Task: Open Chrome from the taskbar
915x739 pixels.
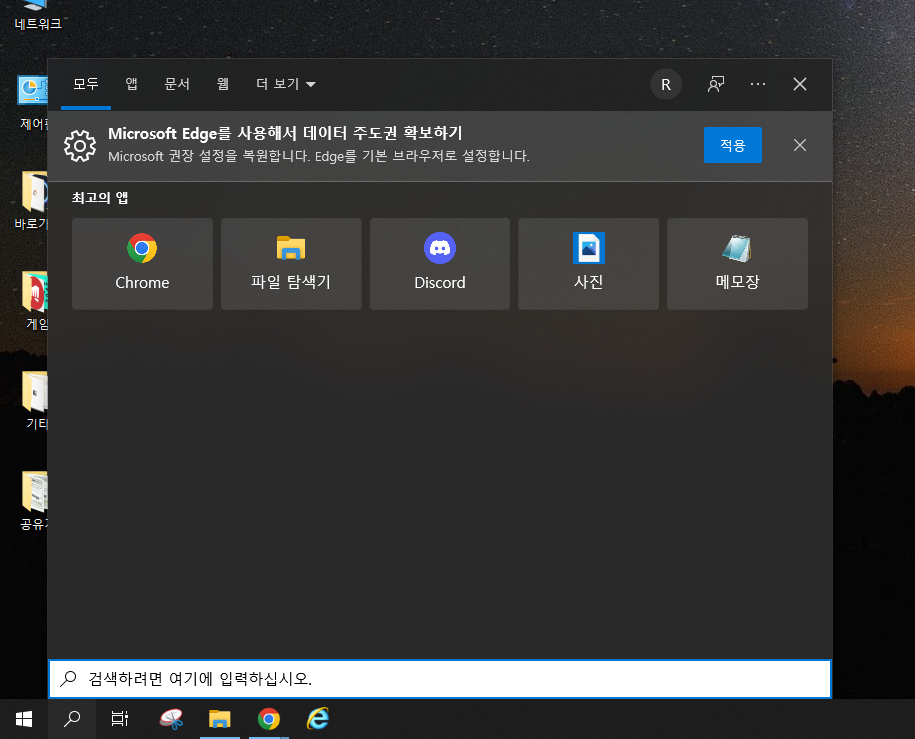Action: 268,719
